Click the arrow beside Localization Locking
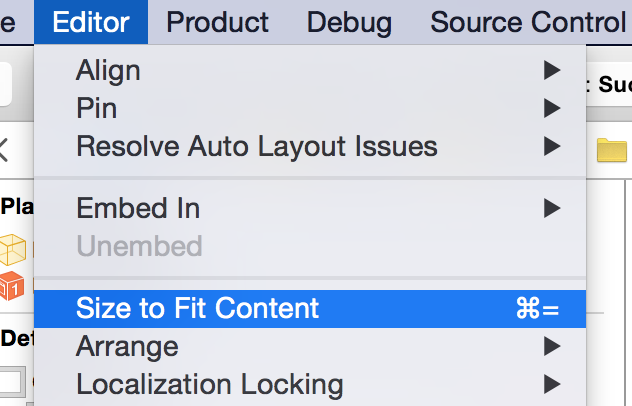The image size is (632, 406). click(552, 384)
